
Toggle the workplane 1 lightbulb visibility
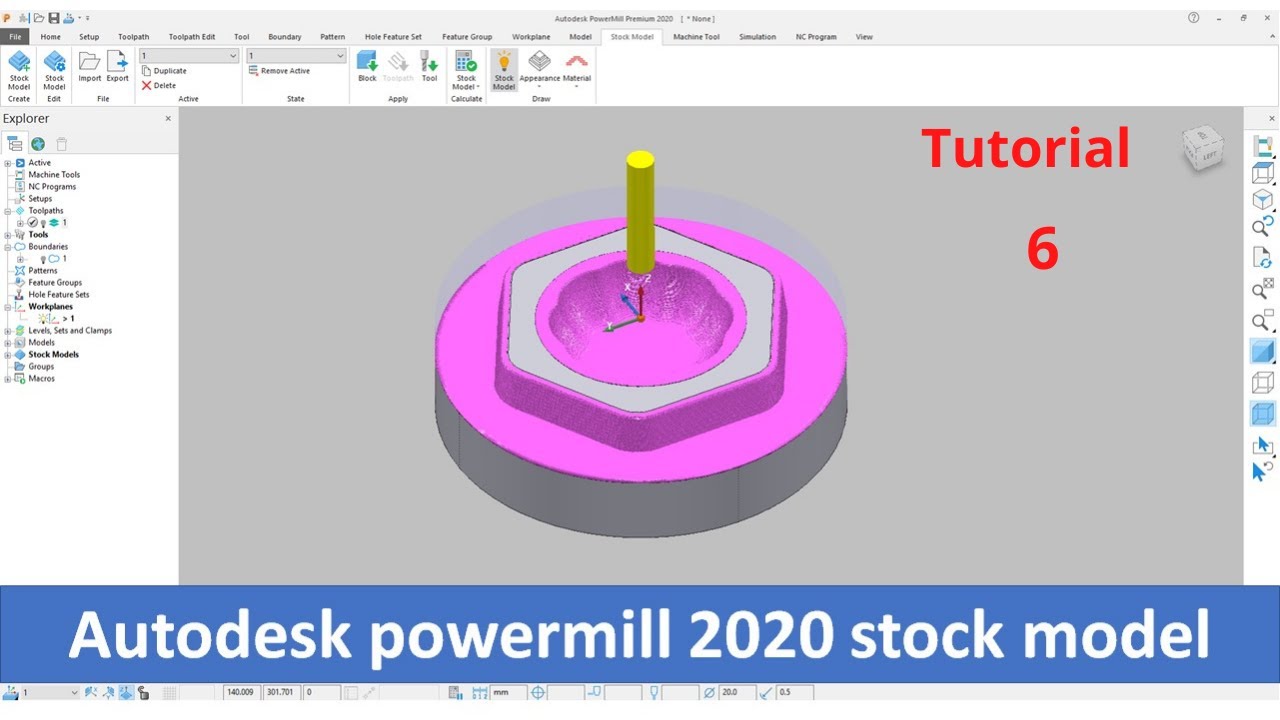[43, 318]
